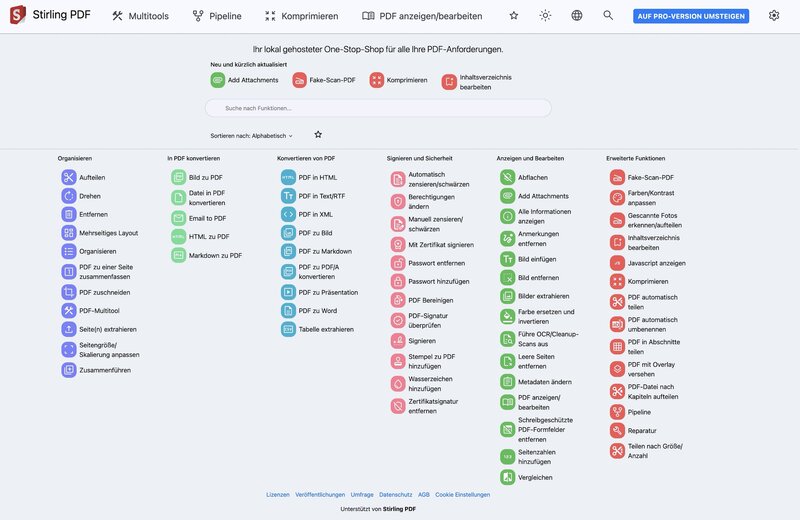This screenshot has width=800, height=520.
Task: Select the Wasserzeichen hinzufügen icon
Action: coord(398,382)
